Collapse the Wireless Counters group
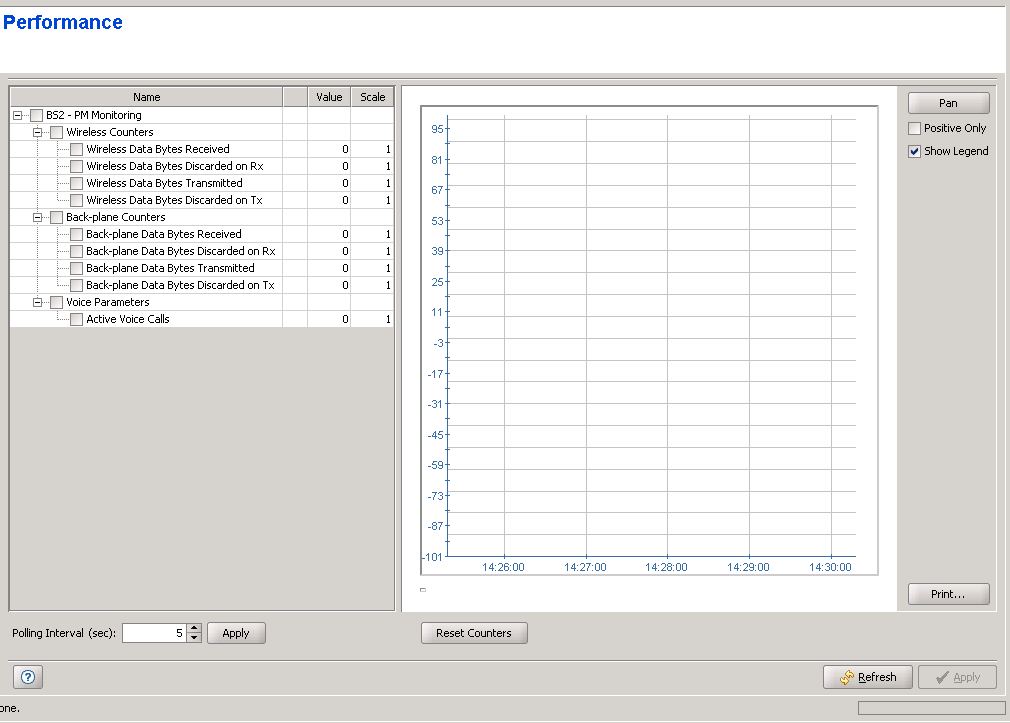Screen dimensions: 1010x723 point(39,132)
